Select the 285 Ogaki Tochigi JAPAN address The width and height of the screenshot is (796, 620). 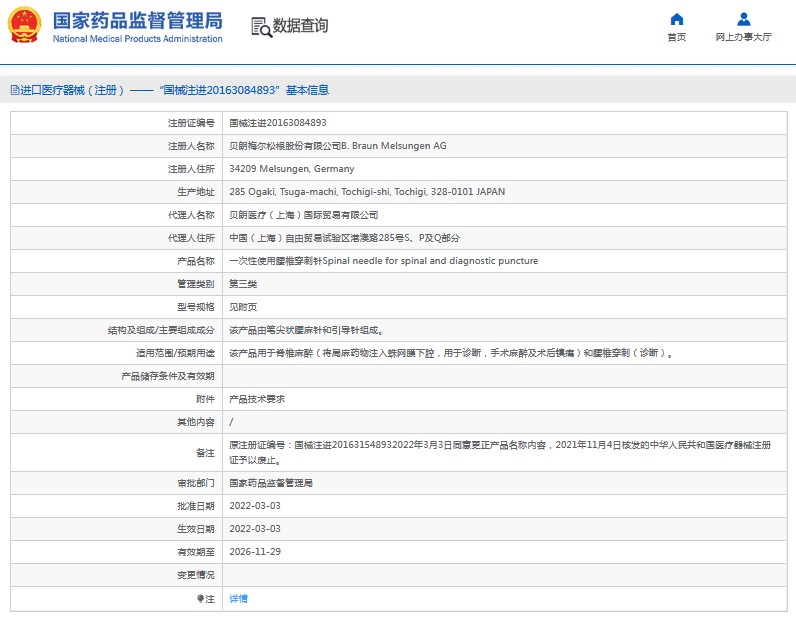(x=367, y=192)
